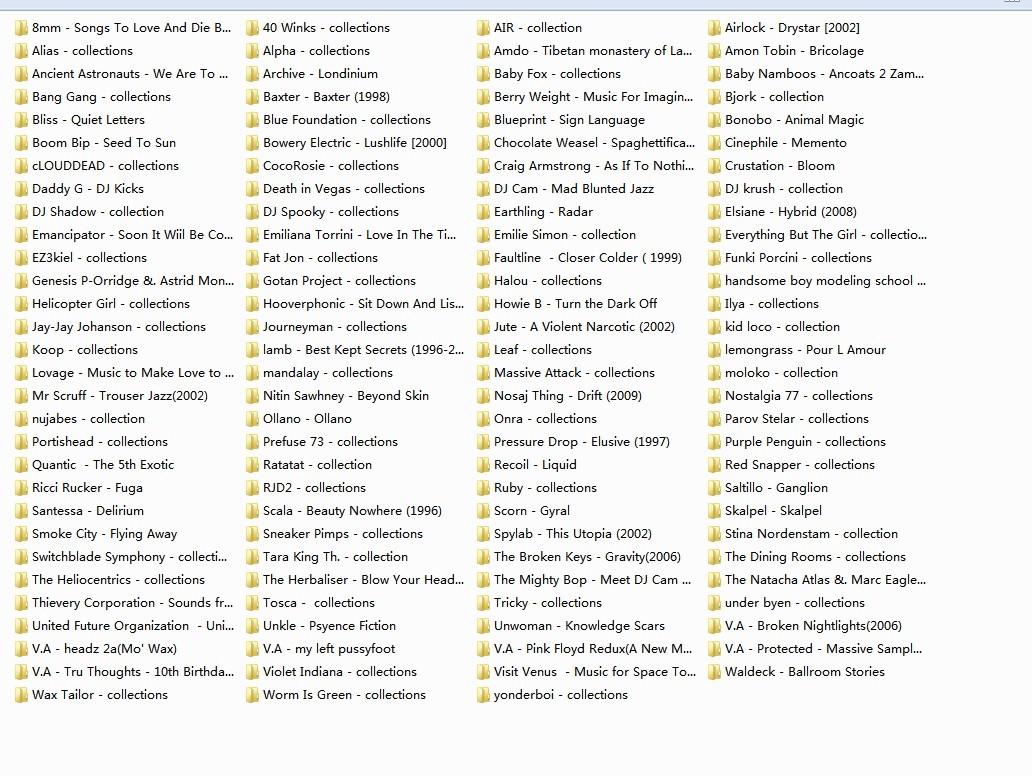
Task: Select Bang Gang - collections
Action: (101, 97)
